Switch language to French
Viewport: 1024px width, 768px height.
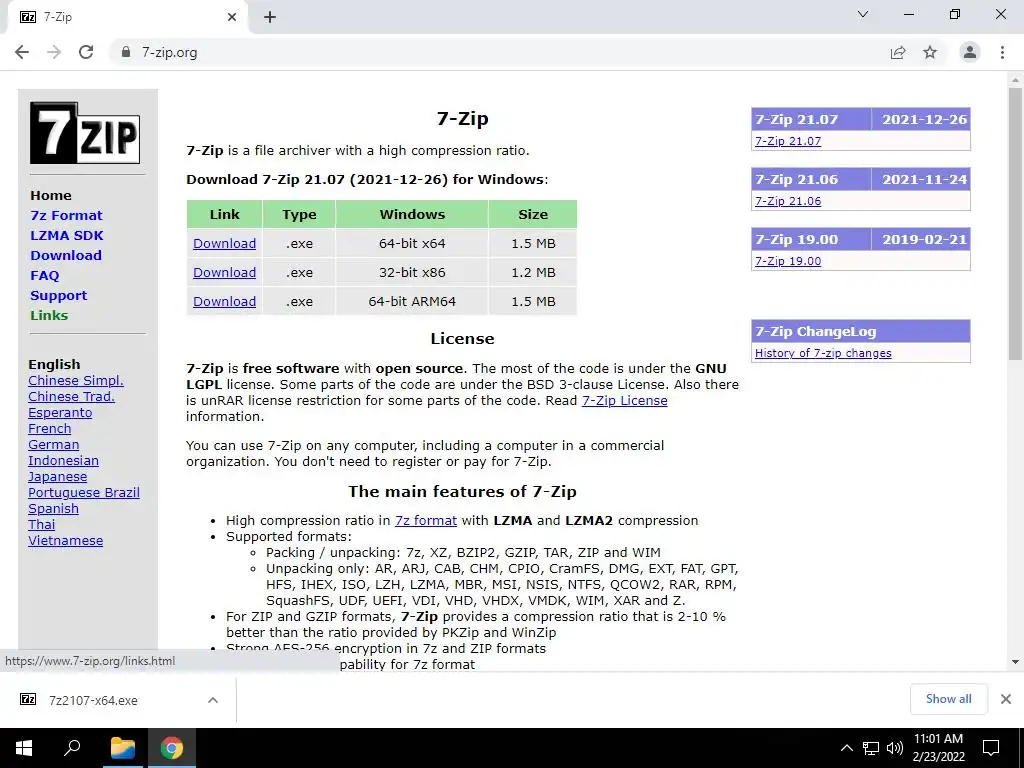click(50, 428)
